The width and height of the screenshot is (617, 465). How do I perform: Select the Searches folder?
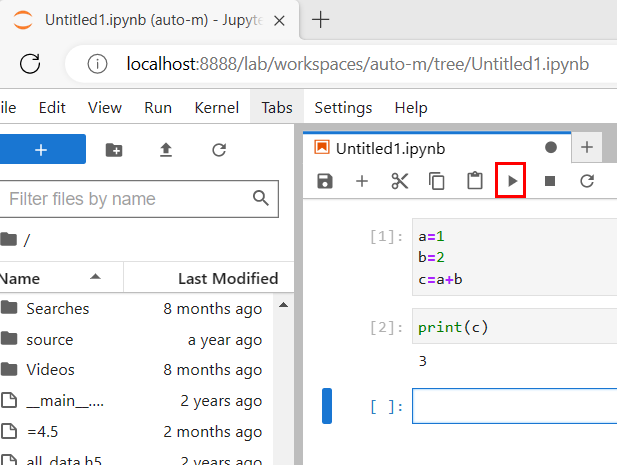(x=136, y=308)
